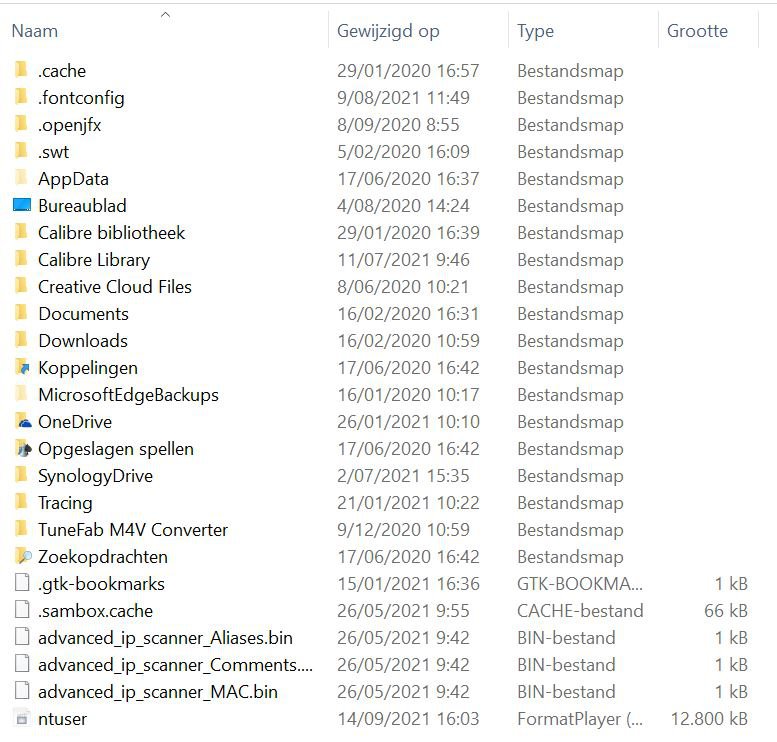The width and height of the screenshot is (777, 742).
Task: Select the folder name Downloads
Action: 83,341
